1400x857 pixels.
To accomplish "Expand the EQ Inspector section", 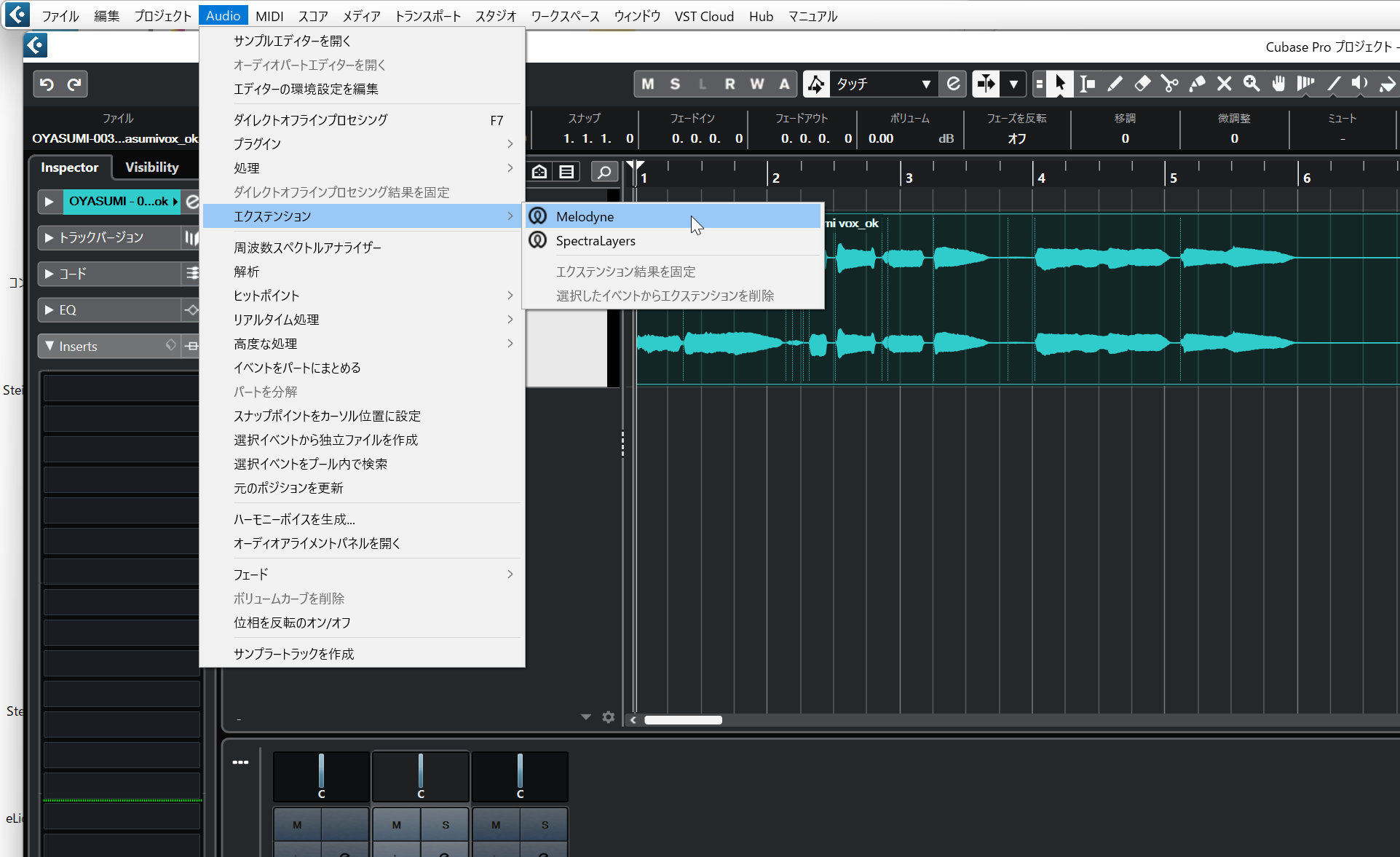I will [49, 310].
